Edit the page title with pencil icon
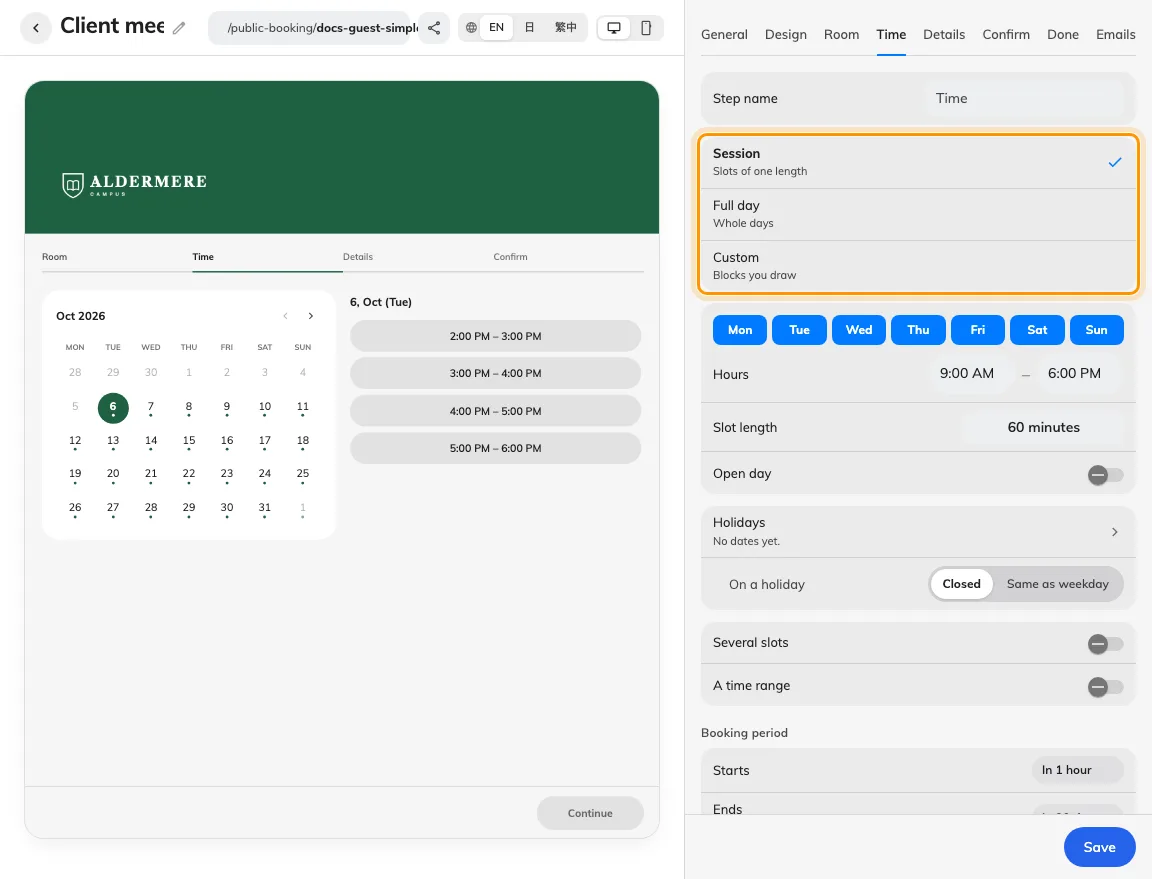 179,28
